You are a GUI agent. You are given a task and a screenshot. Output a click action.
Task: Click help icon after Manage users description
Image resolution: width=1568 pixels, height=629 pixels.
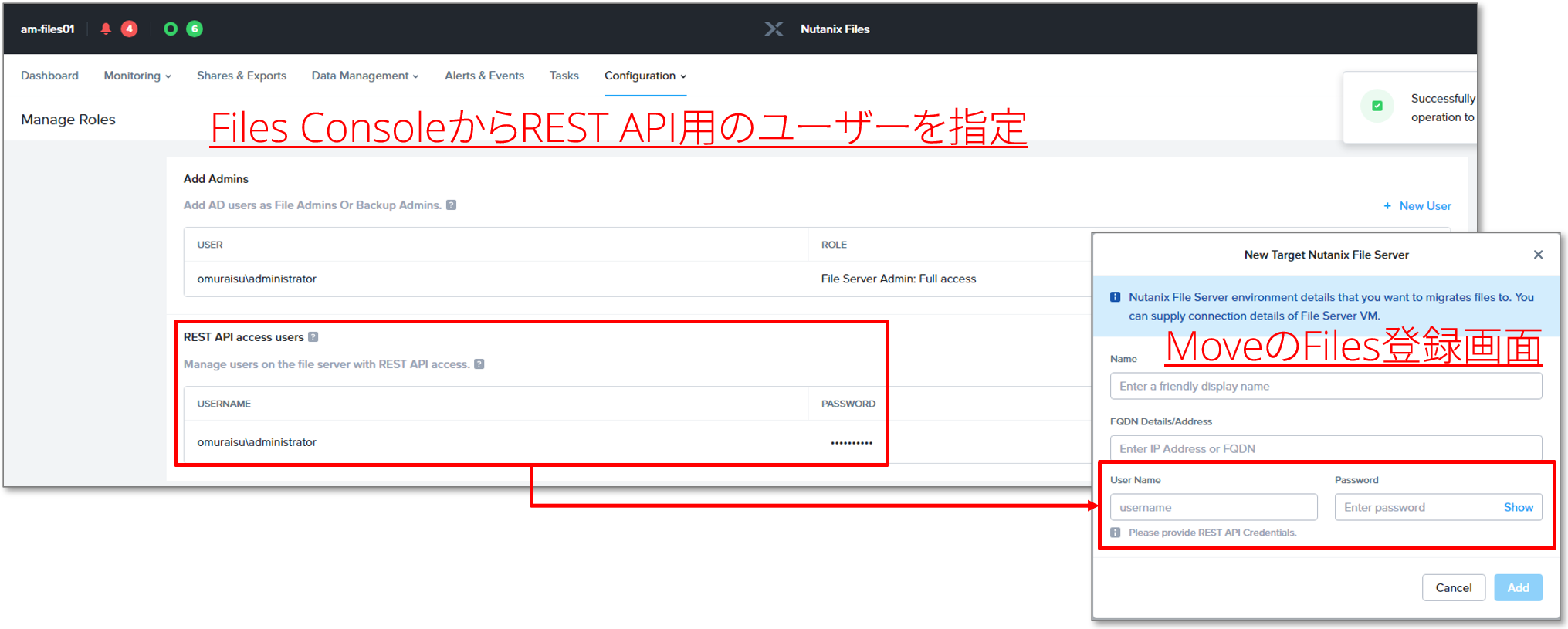(x=479, y=364)
